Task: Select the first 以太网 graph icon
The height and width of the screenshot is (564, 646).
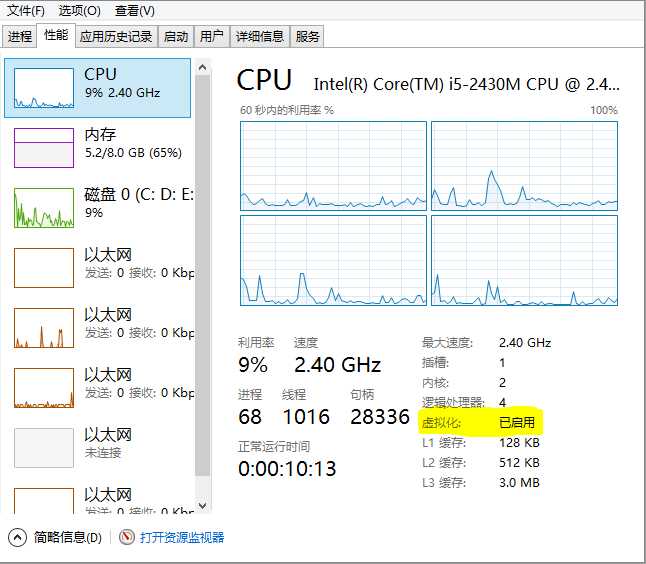Action: pyautogui.click(x=44, y=268)
